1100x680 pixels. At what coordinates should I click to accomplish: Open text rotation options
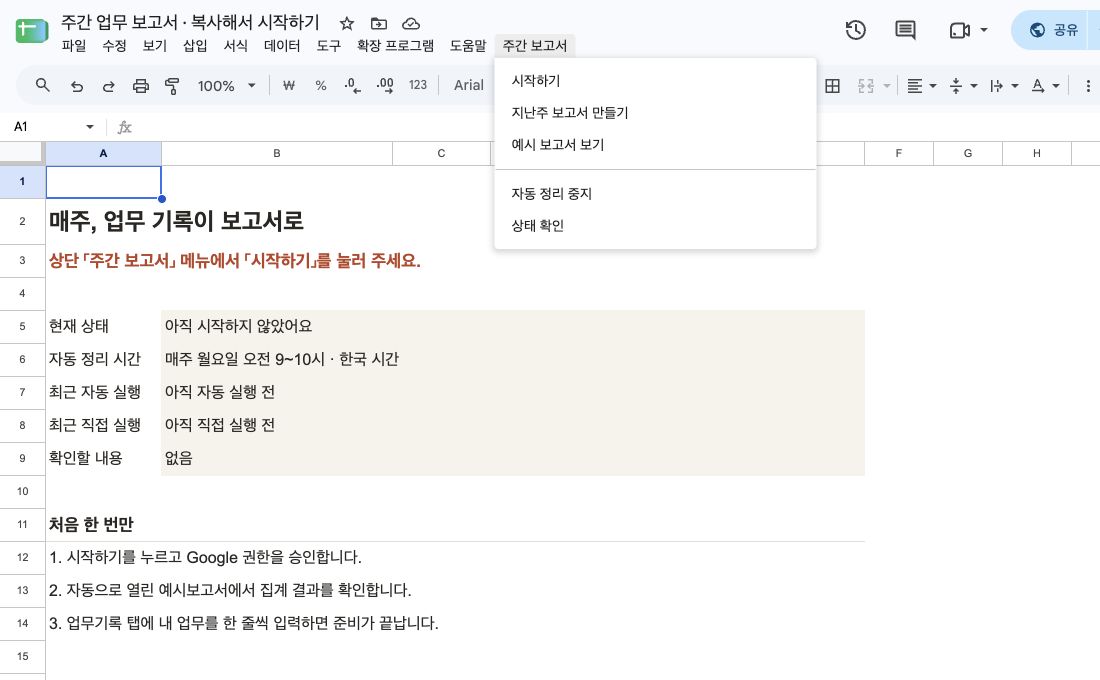1045,86
